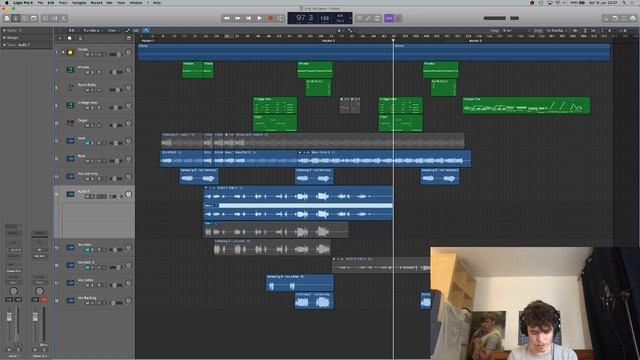
Task: Toggle the Inspector button in the toolbar
Action: 16,18
